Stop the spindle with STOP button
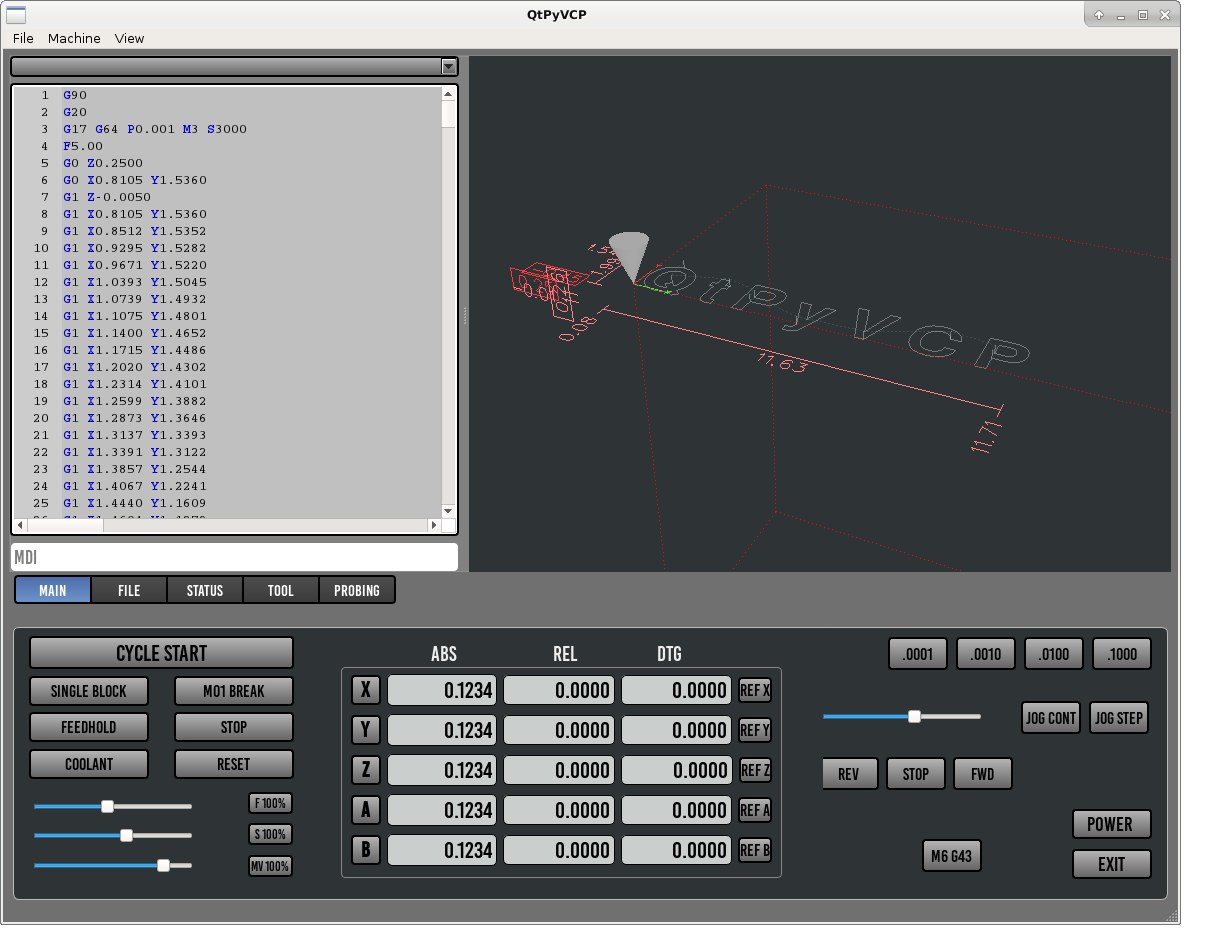 [x=916, y=774]
